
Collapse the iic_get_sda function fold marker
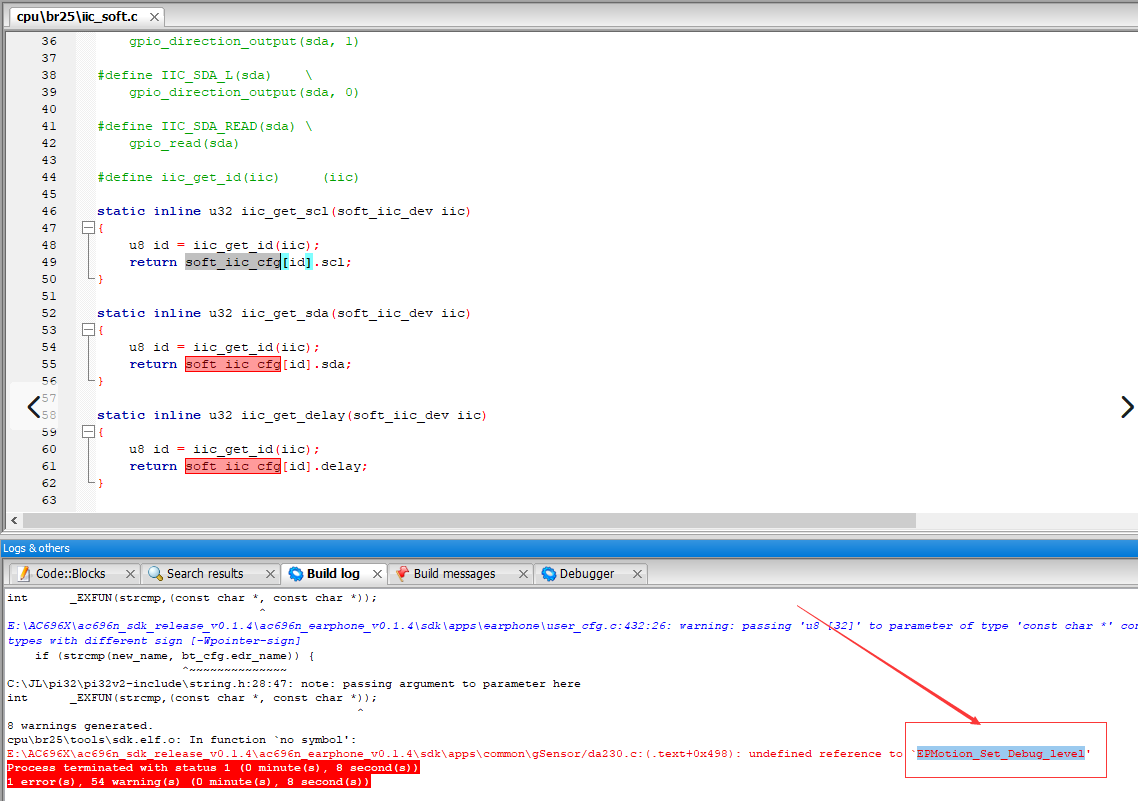(x=89, y=330)
